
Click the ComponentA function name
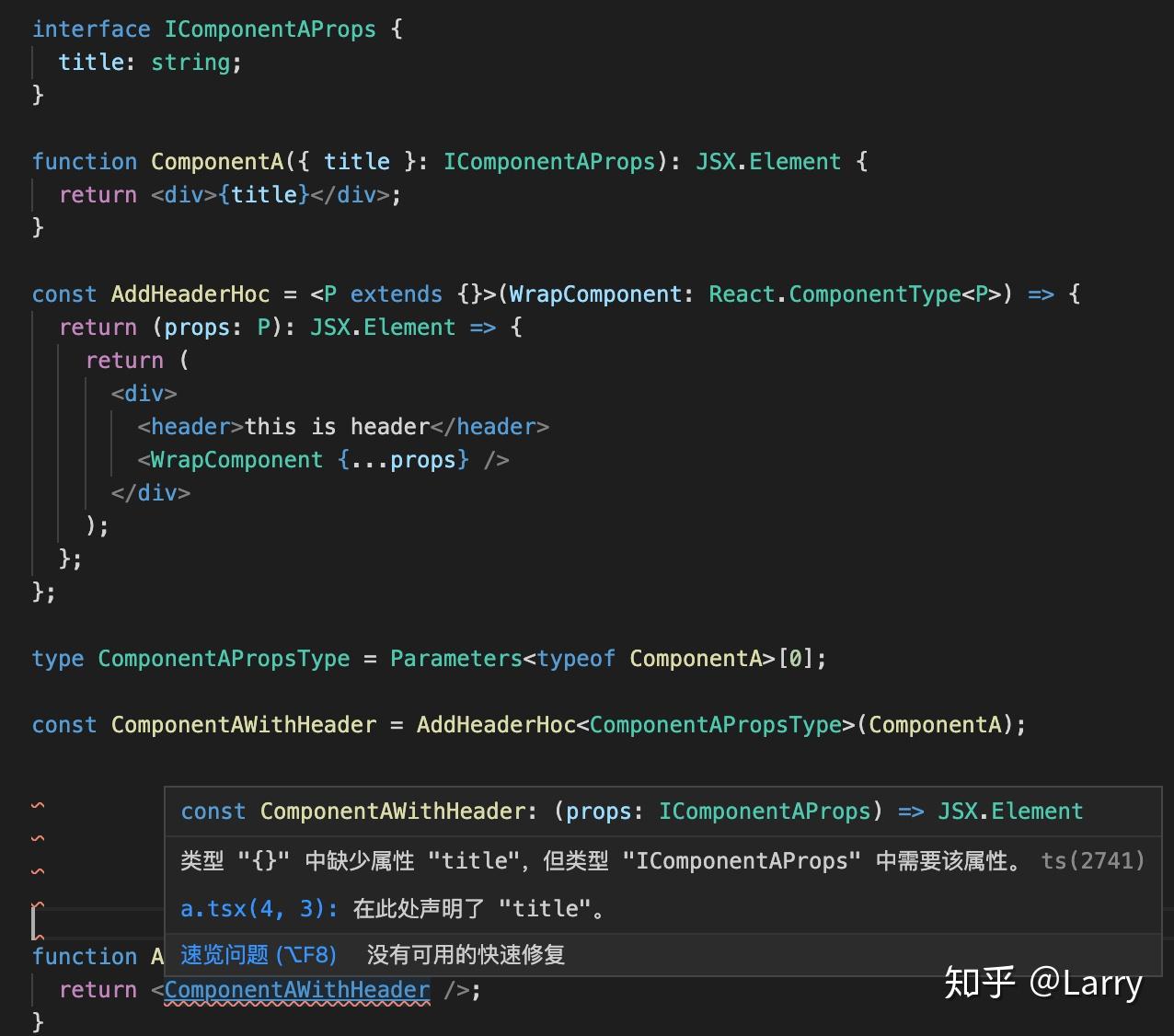pos(217,161)
